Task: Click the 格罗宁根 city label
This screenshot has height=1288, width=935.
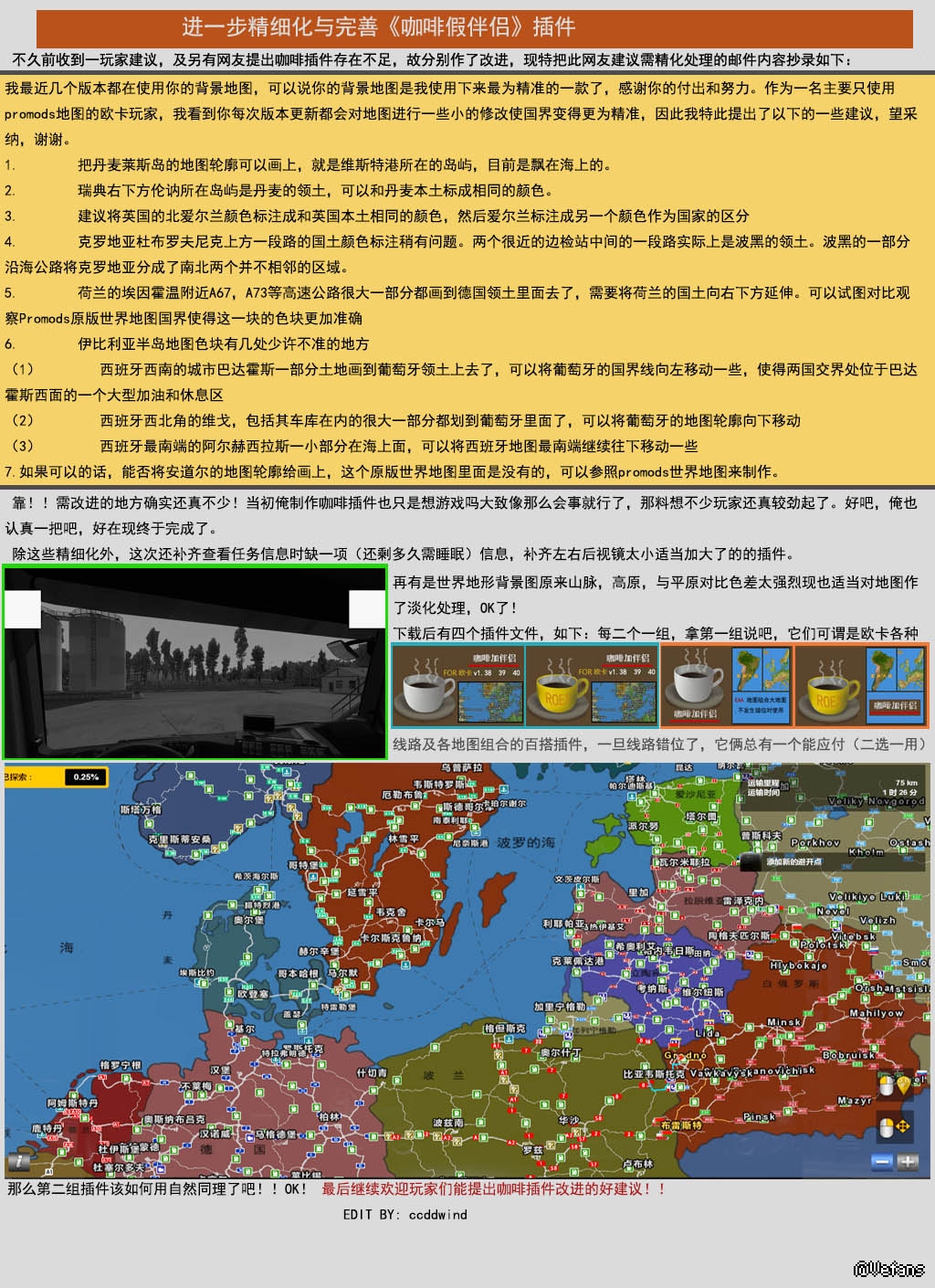Action: tap(121, 1065)
